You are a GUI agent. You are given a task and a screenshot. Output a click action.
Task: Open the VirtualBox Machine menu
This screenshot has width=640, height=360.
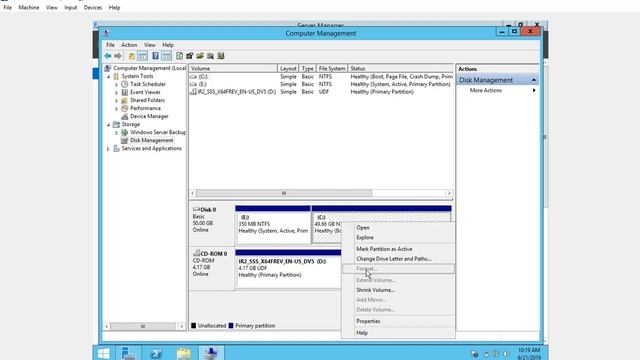[x=29, y=7]
